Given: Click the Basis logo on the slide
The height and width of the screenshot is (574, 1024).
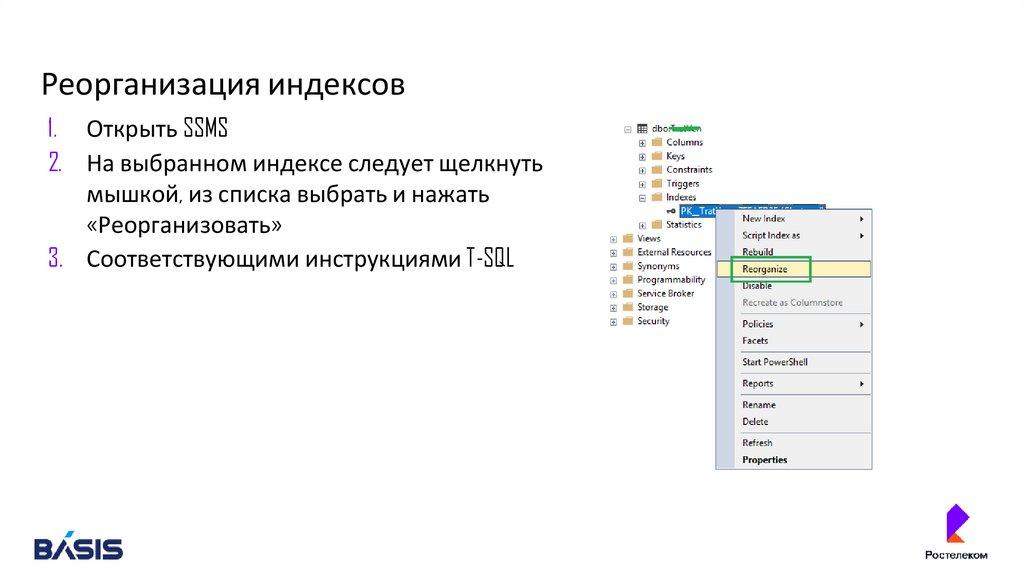Looking at the screenshot, I should 78,546.
